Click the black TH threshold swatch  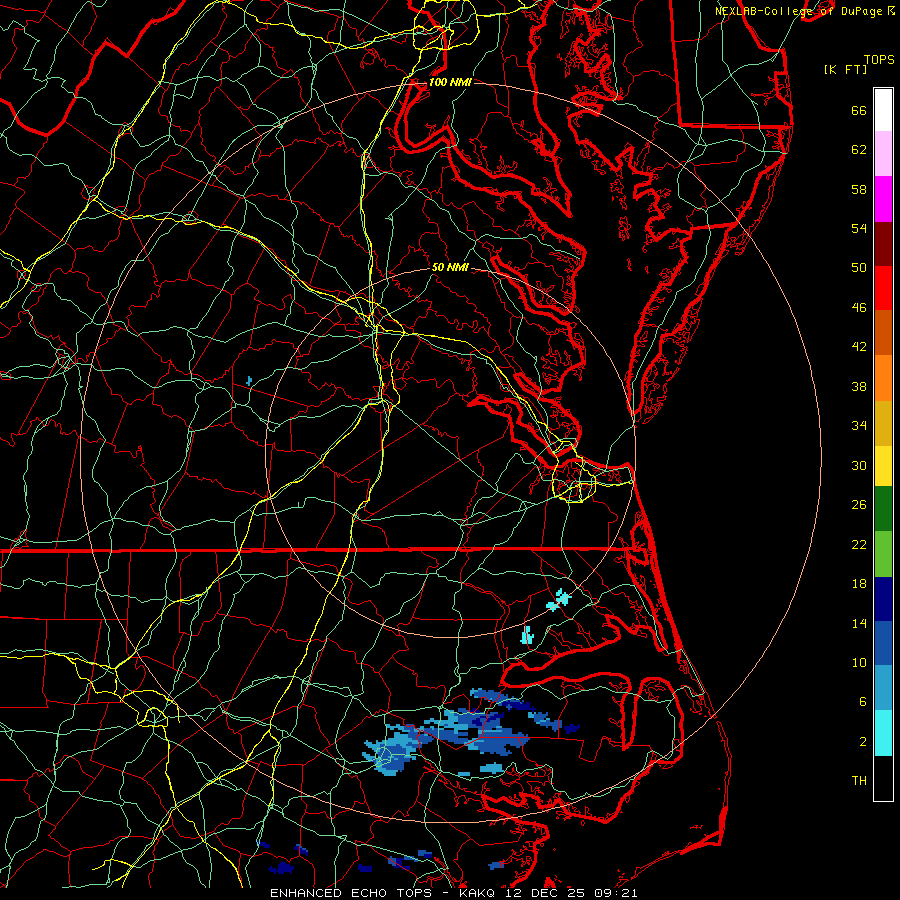(883, 778)
